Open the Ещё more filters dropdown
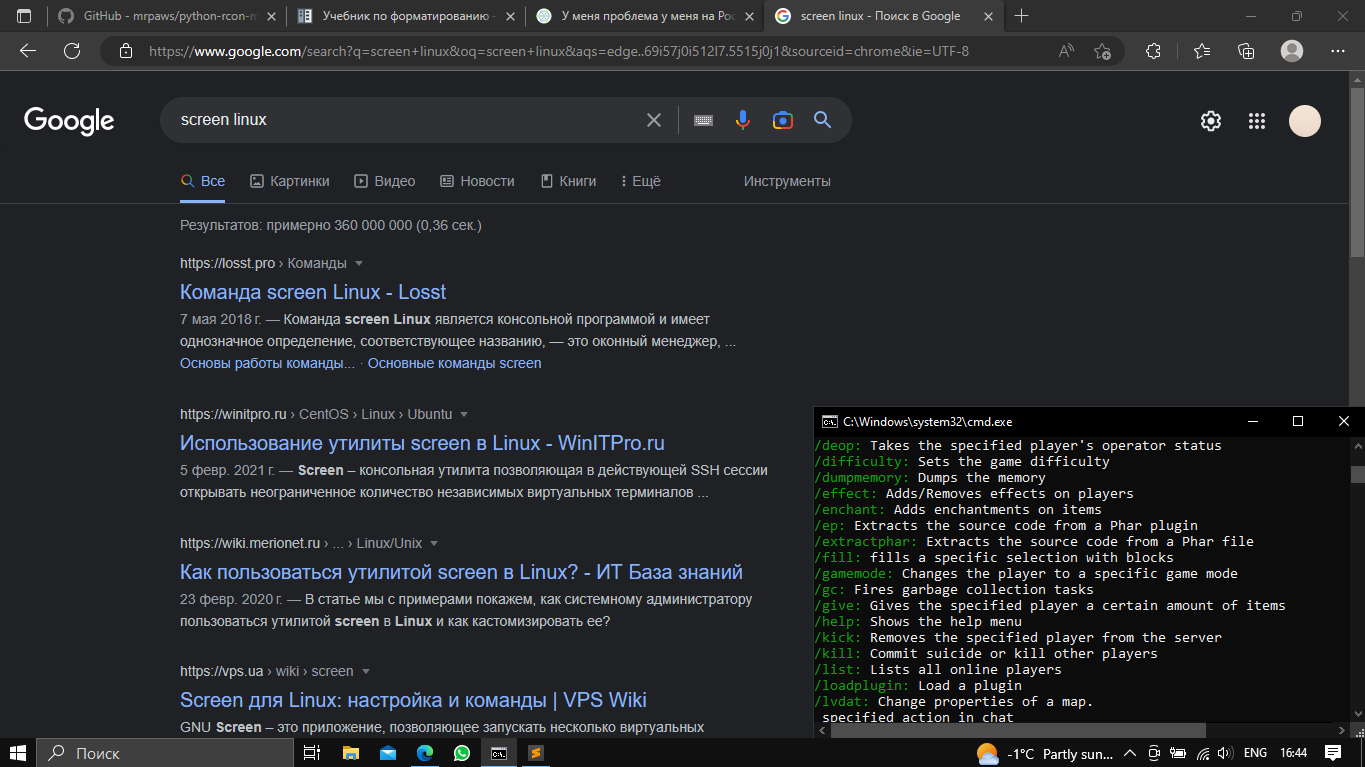This screenshot has height=767, width=1365. coord(640,181)
